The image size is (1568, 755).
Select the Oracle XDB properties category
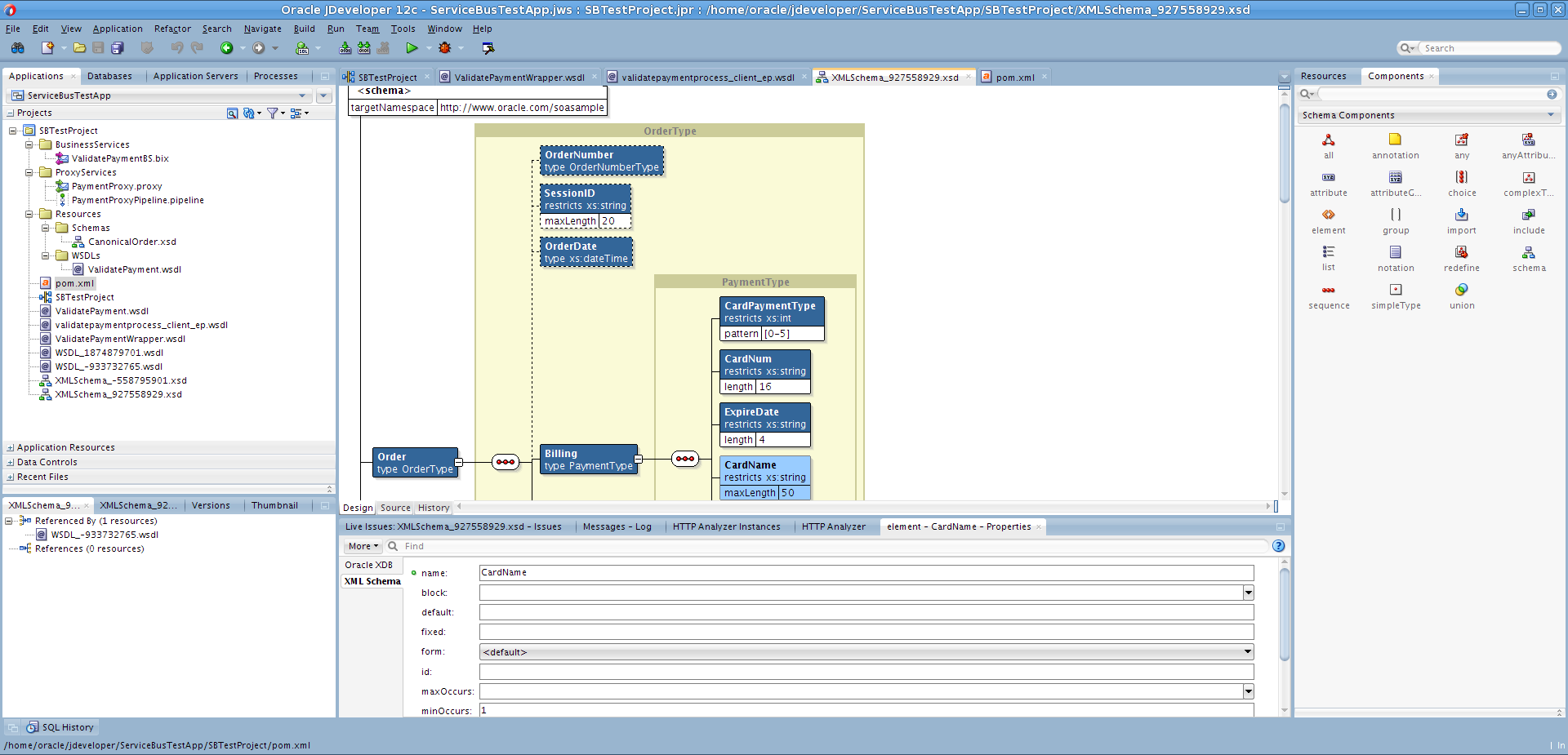click(369, 565)
